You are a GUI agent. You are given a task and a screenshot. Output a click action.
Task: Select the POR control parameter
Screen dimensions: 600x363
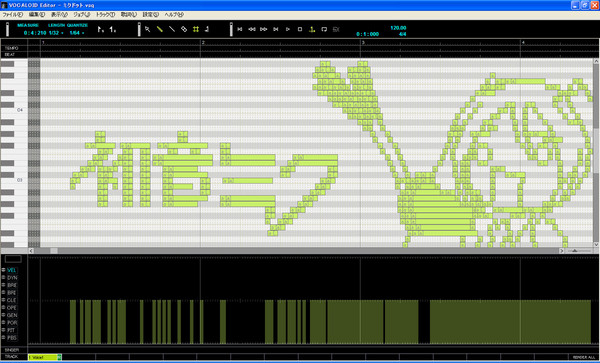point(11,323)
